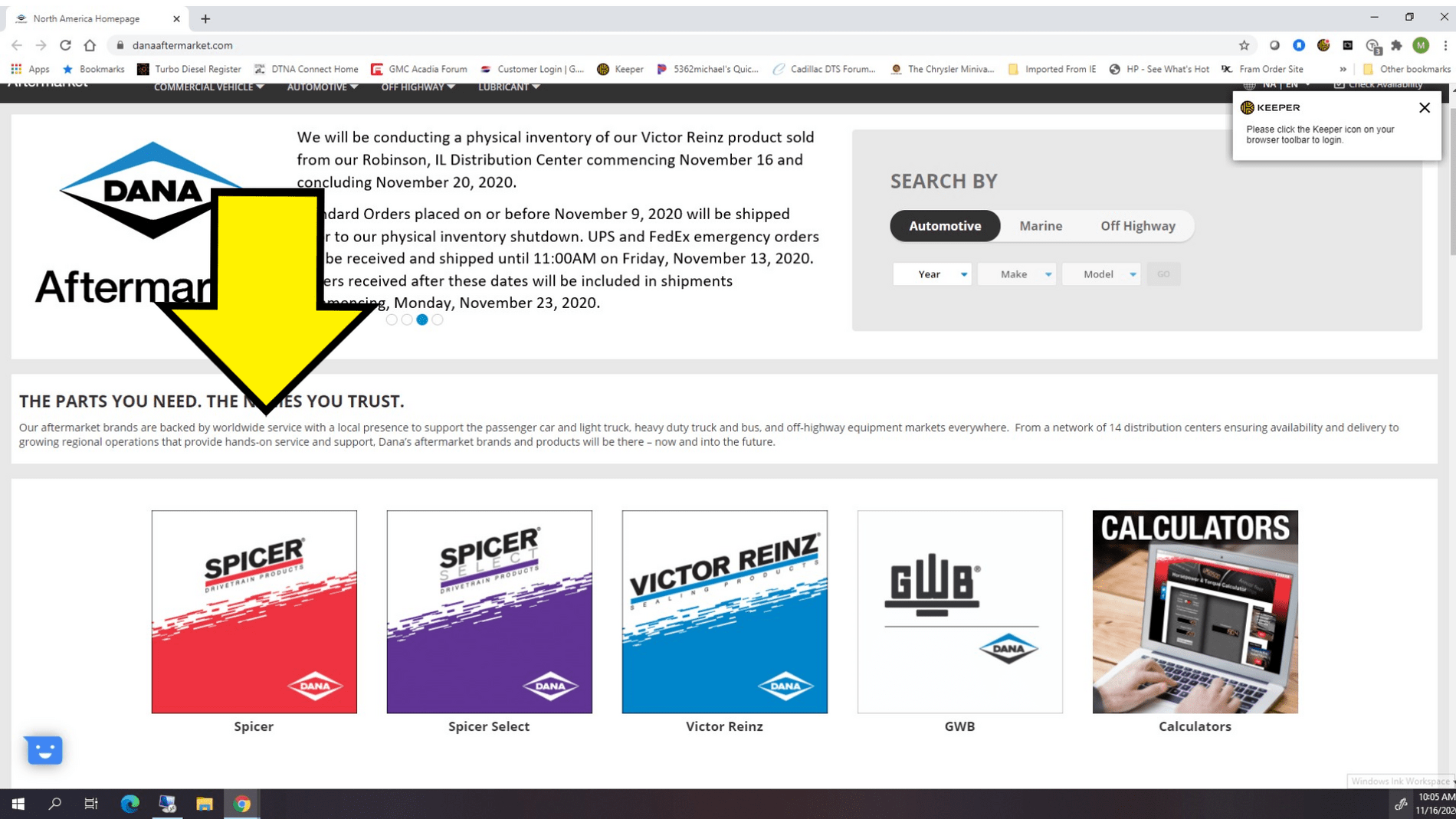The height and width of the screenshot is (819, 1456).
Task: Open Windows taskbar search
Action: [54, 804]
